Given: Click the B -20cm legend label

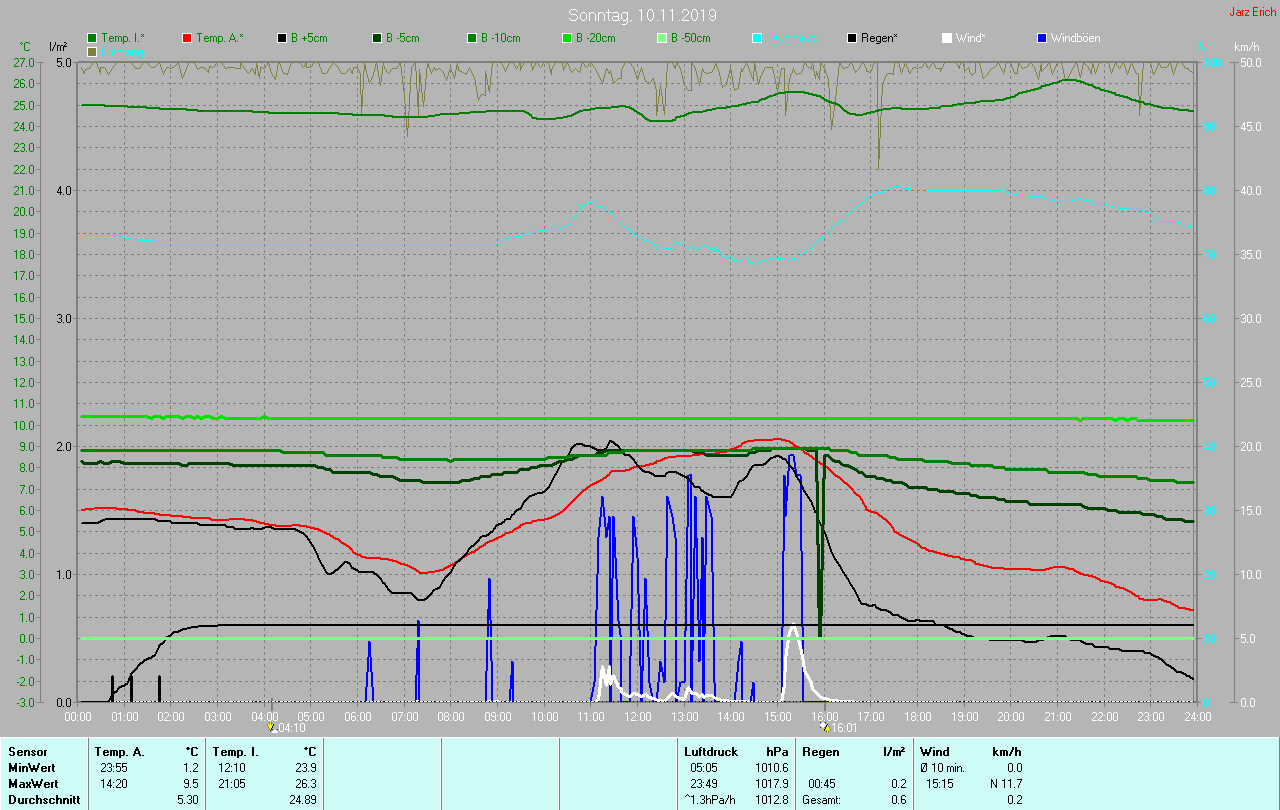Looking at the screenshot, I should 595,38.
